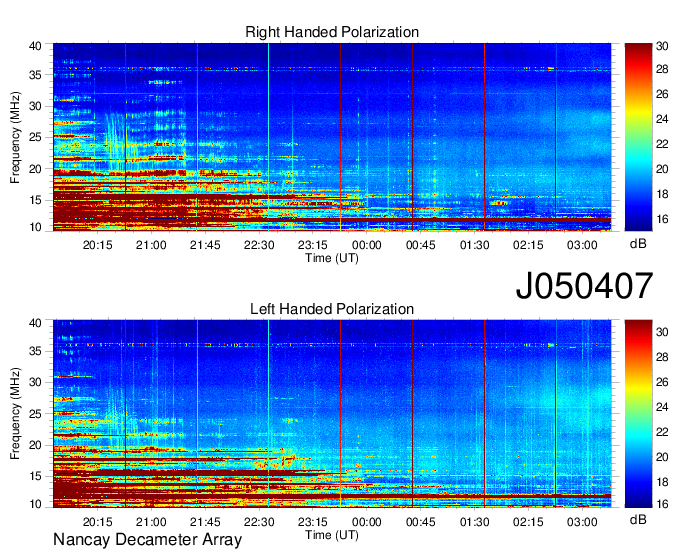Viewport: 680px width, 552px height.
Task: Click the 40 MHz tick on the right-handed plot
Action: click(x=35, y=46)
